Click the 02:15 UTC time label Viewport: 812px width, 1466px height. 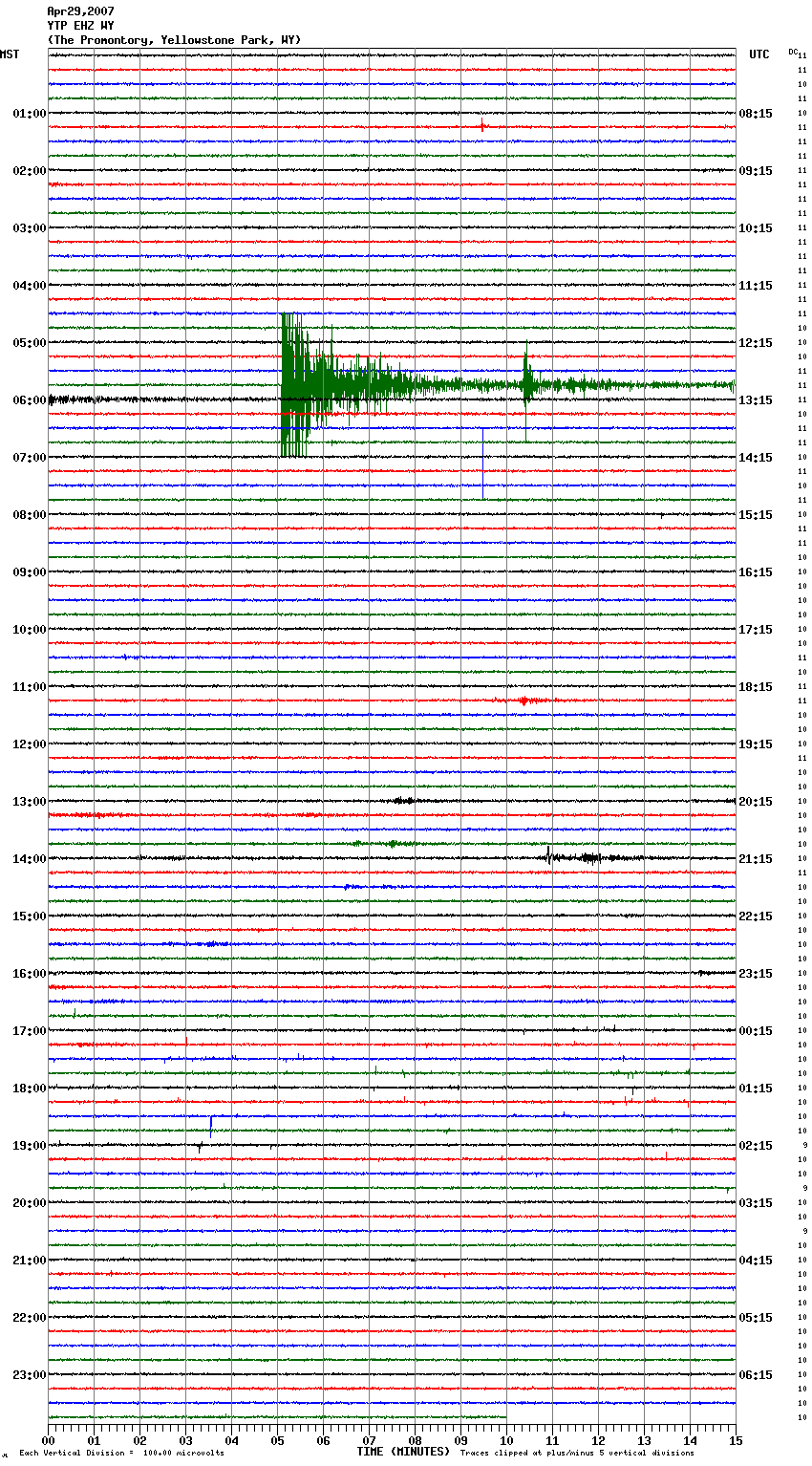(756, 1146)
